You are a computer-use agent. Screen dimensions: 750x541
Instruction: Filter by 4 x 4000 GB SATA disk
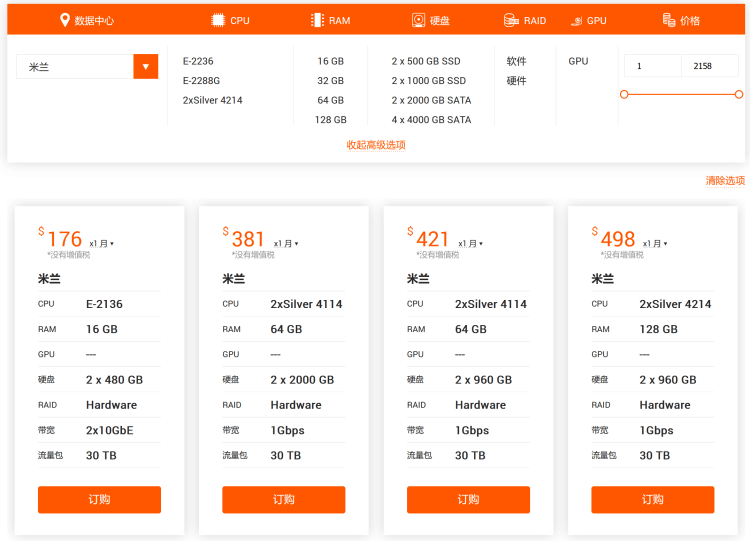pos(431,120)
